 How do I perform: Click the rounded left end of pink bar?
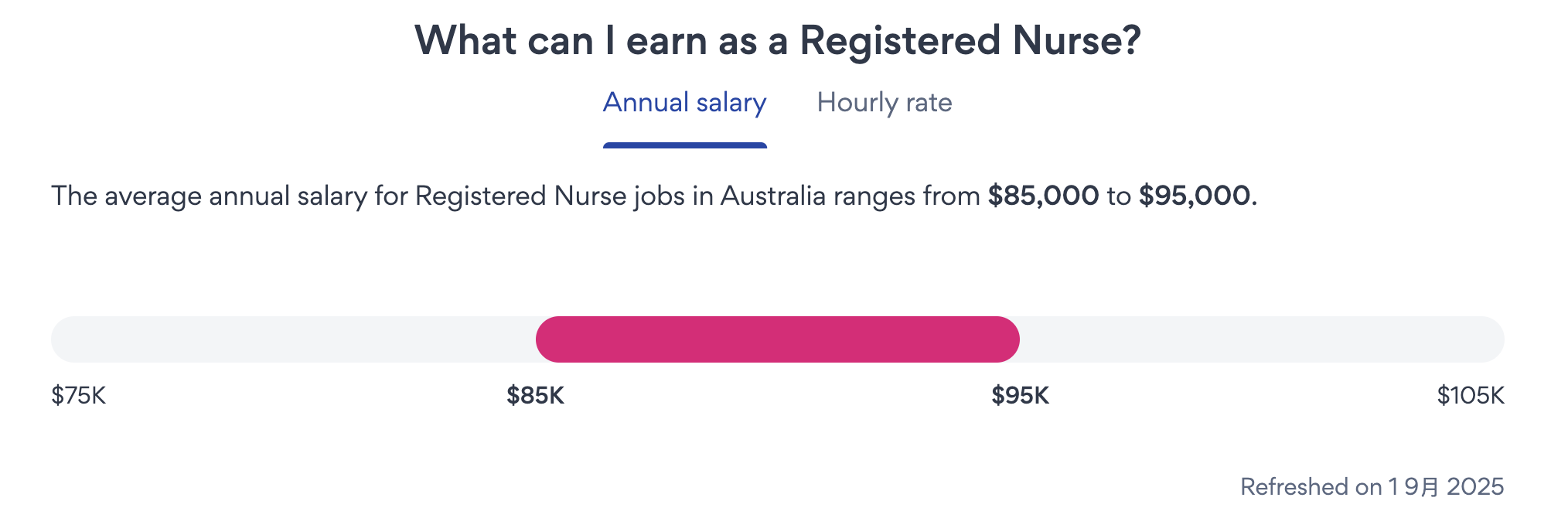pyautogui.click(x=549, y=339)
